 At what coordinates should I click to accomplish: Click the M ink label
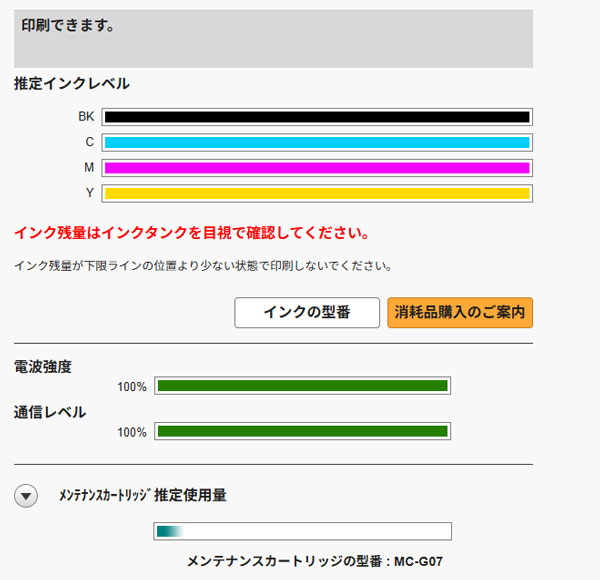click(89, 167)
